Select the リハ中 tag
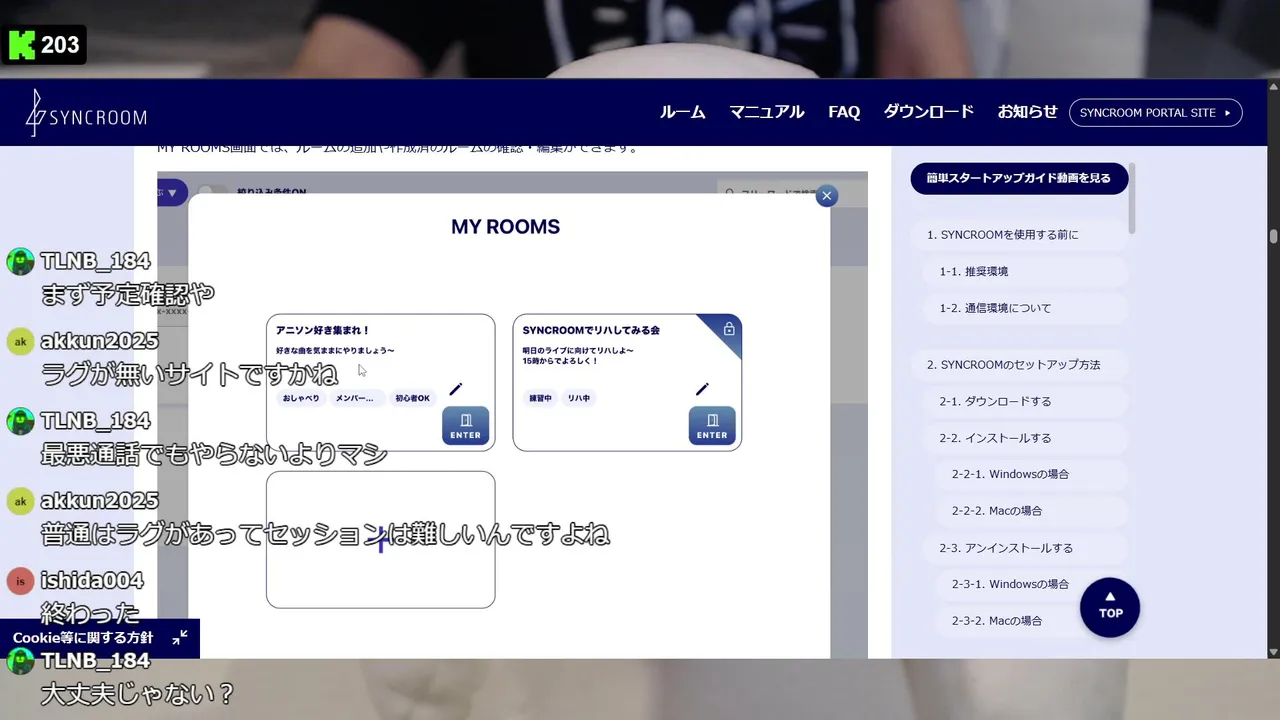The image size is (1280, 720). [578, 398]
